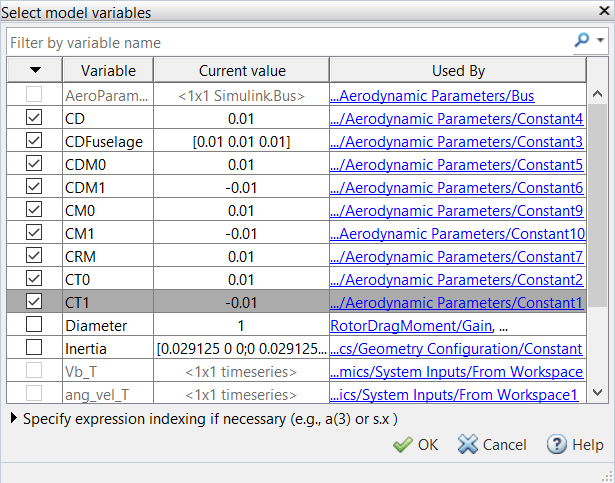Enable the Diameter variable checkbox
615x483 pixels.
(34, 325)
